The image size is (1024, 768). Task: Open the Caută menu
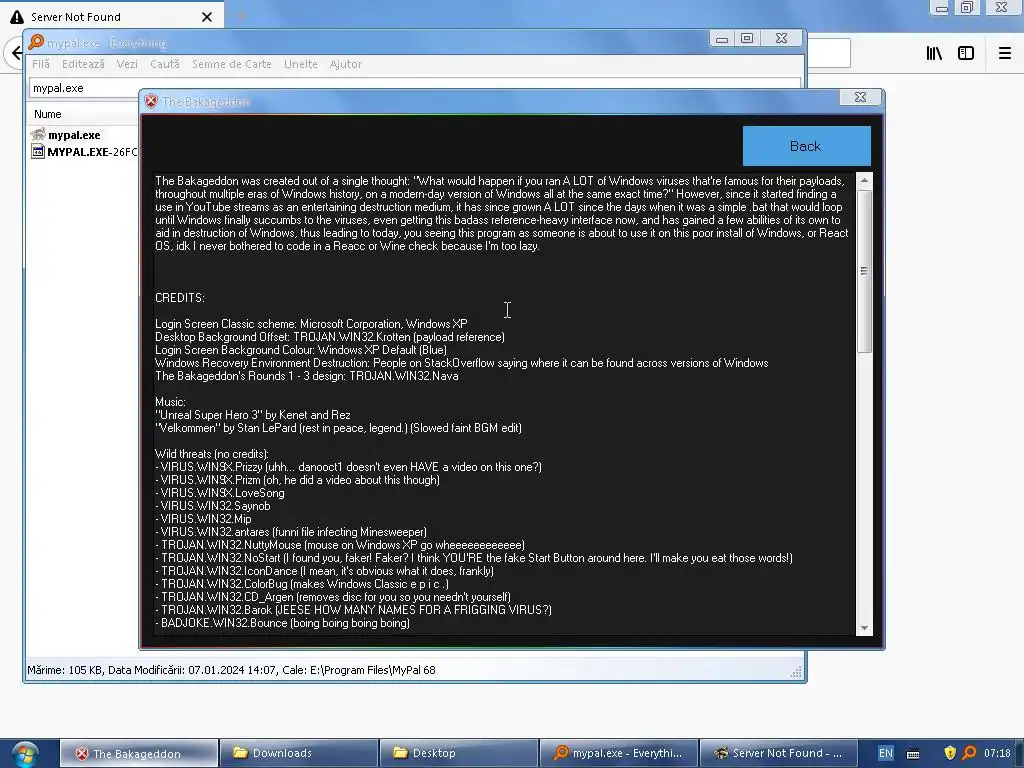click(165, 64)
